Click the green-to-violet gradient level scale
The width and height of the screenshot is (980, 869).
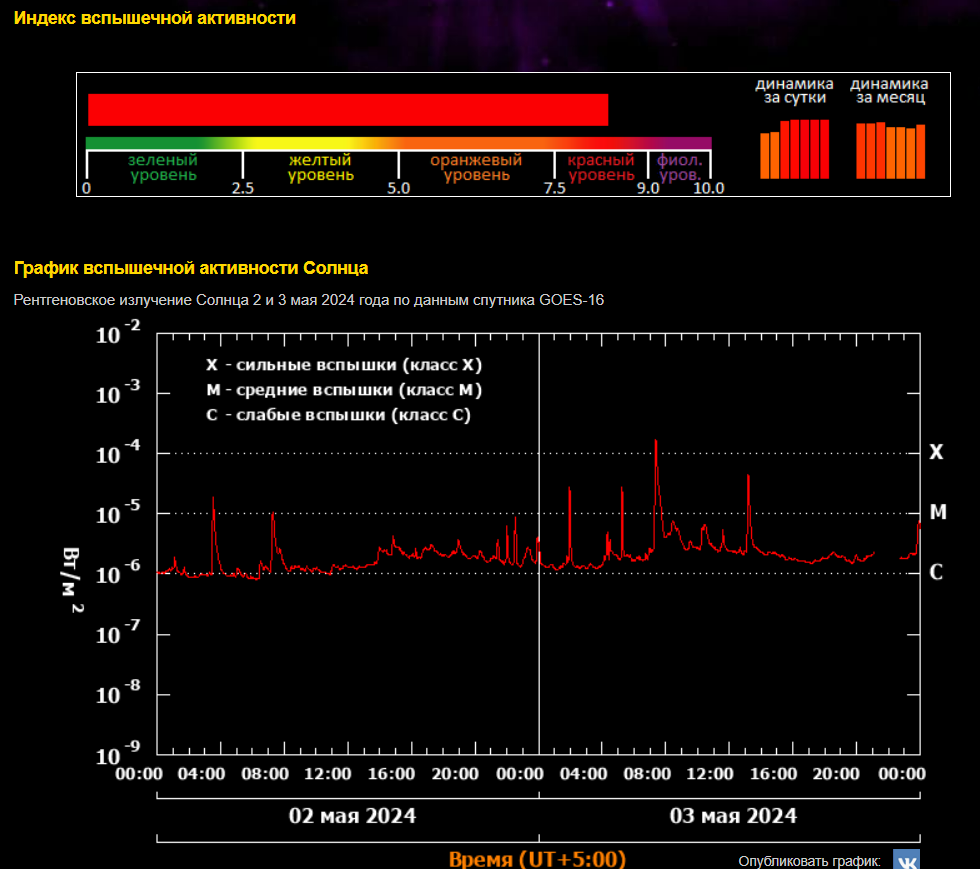399,143
